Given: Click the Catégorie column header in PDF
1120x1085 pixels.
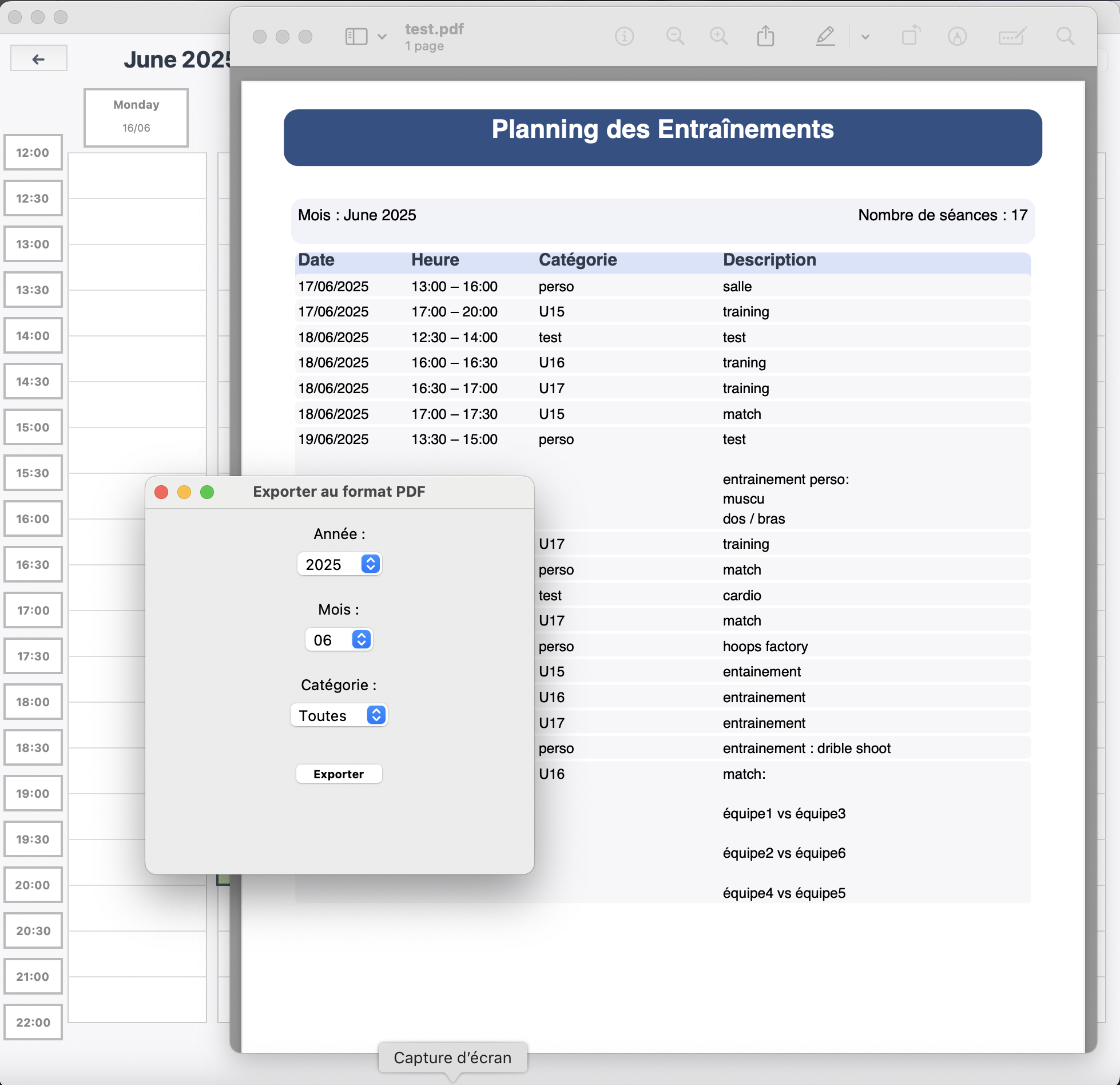Looking at the screenshot, I should coord(578,260).
